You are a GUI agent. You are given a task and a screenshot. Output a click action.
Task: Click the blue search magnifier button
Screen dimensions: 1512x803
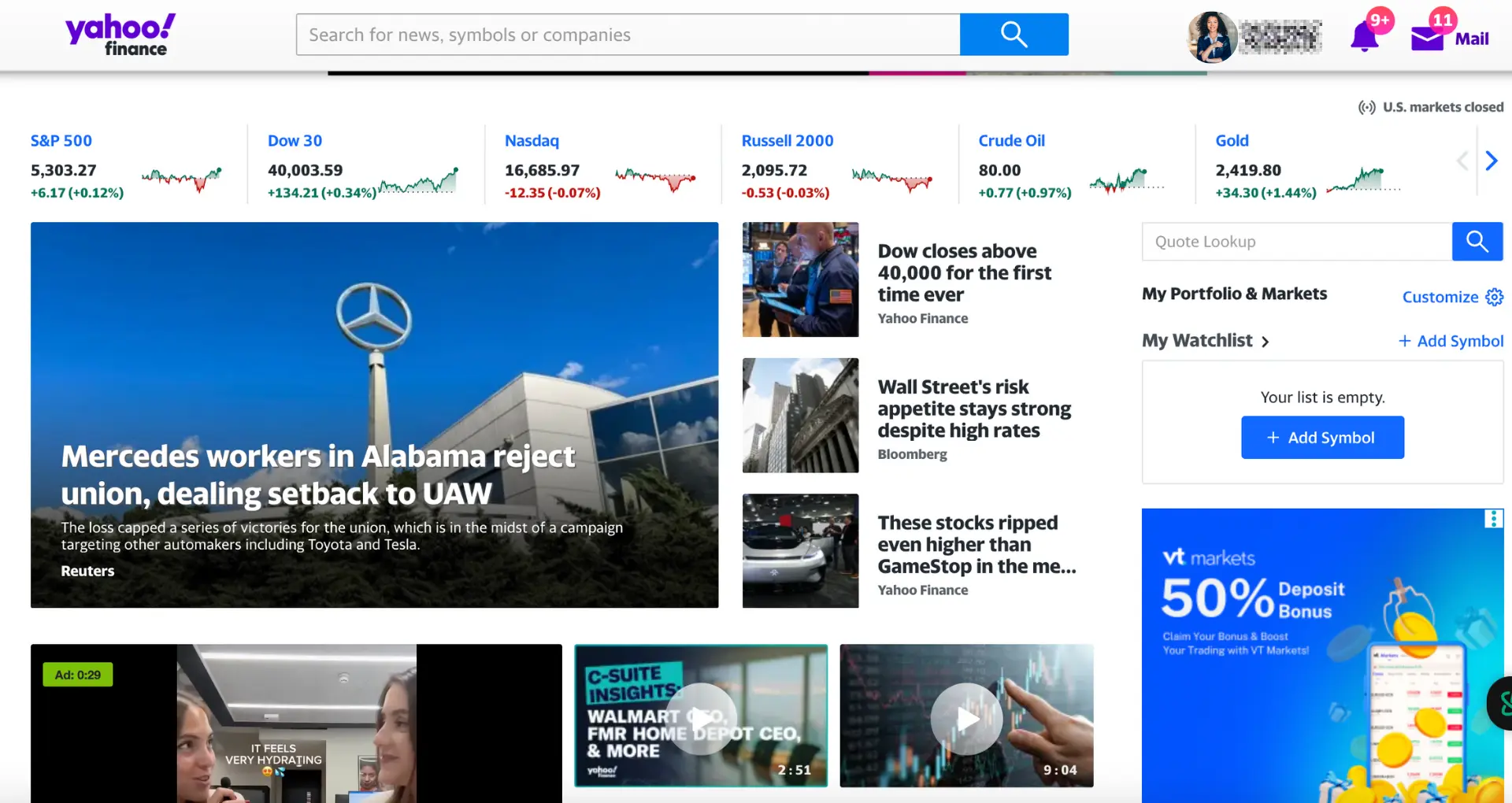[x=1014, y=35]
